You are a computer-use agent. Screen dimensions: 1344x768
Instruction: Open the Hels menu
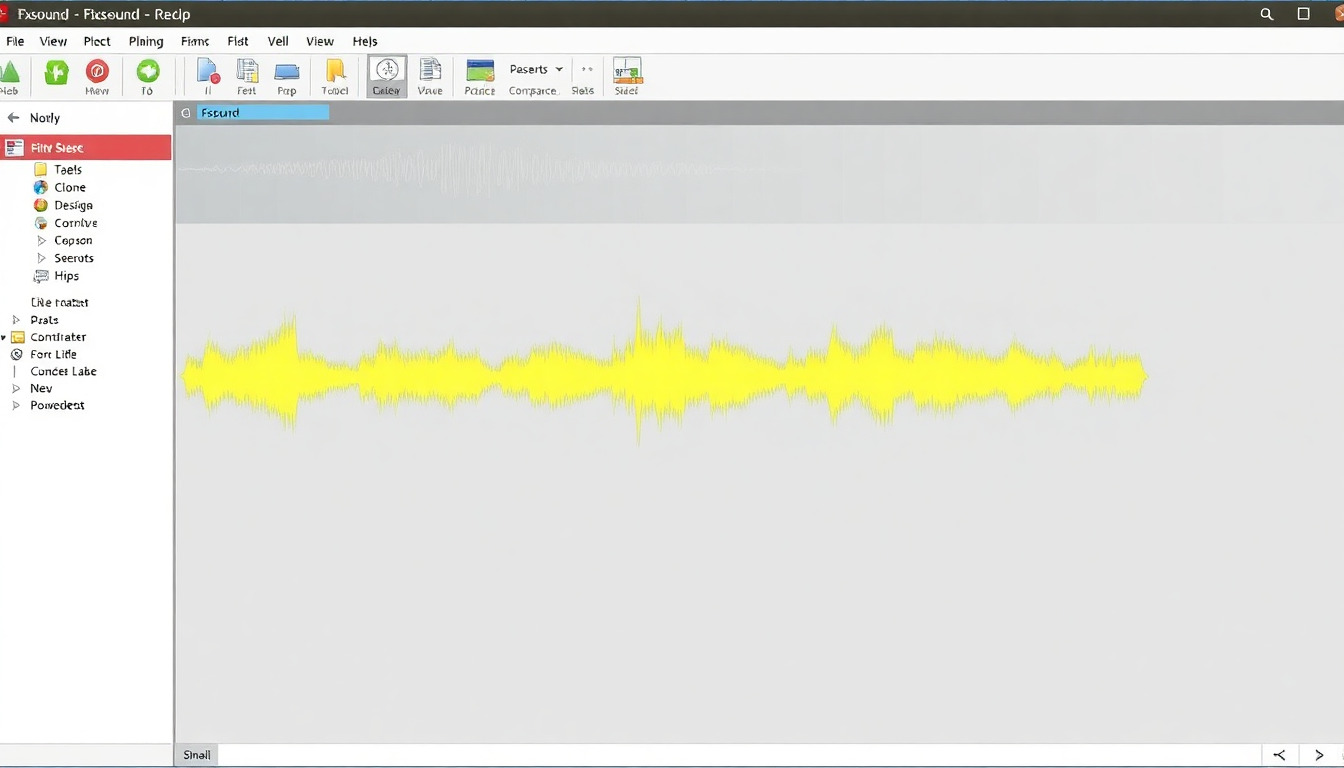click(365, 41)
